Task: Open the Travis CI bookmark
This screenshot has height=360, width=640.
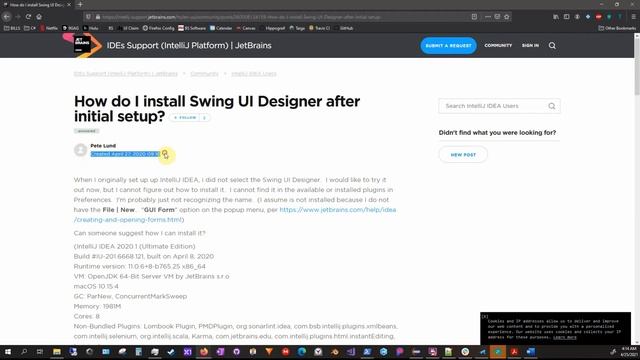Action: (x=319, y=28)
